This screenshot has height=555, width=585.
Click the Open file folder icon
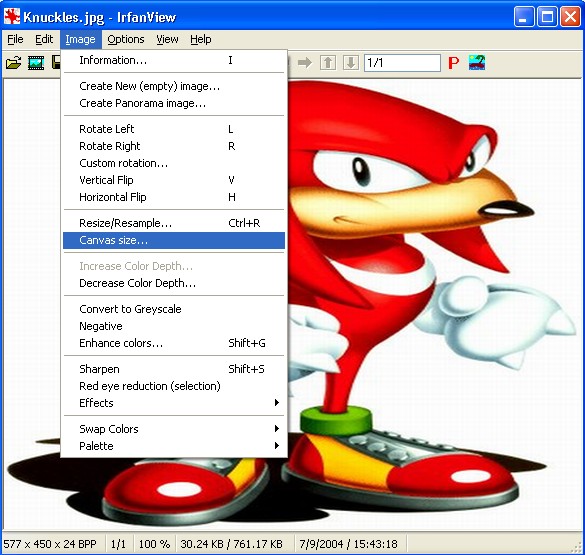point(13,63)
